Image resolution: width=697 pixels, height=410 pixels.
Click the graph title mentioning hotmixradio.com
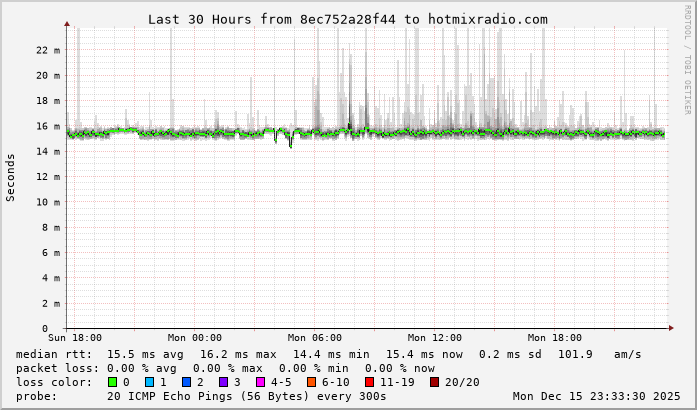click(348, 19)
